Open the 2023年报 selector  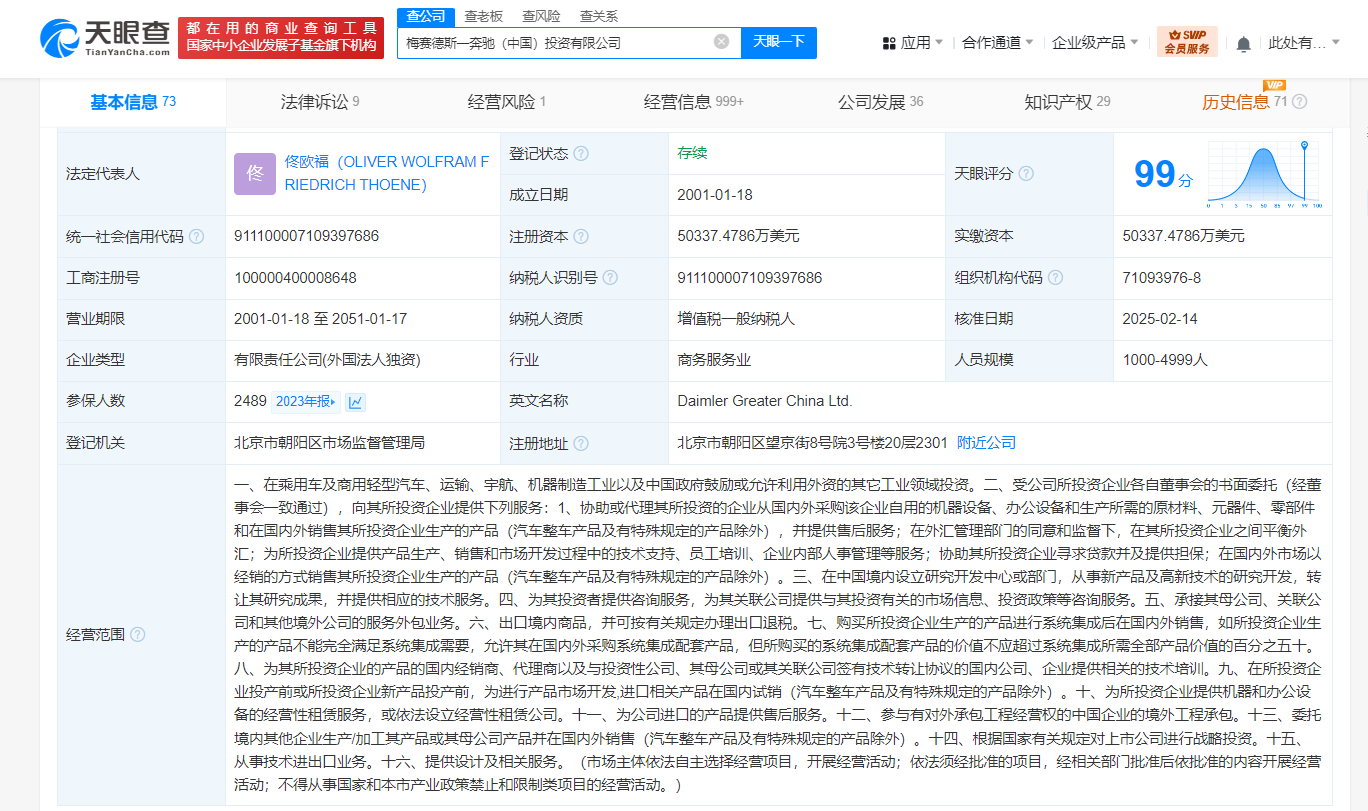click(x=306, y=402)
